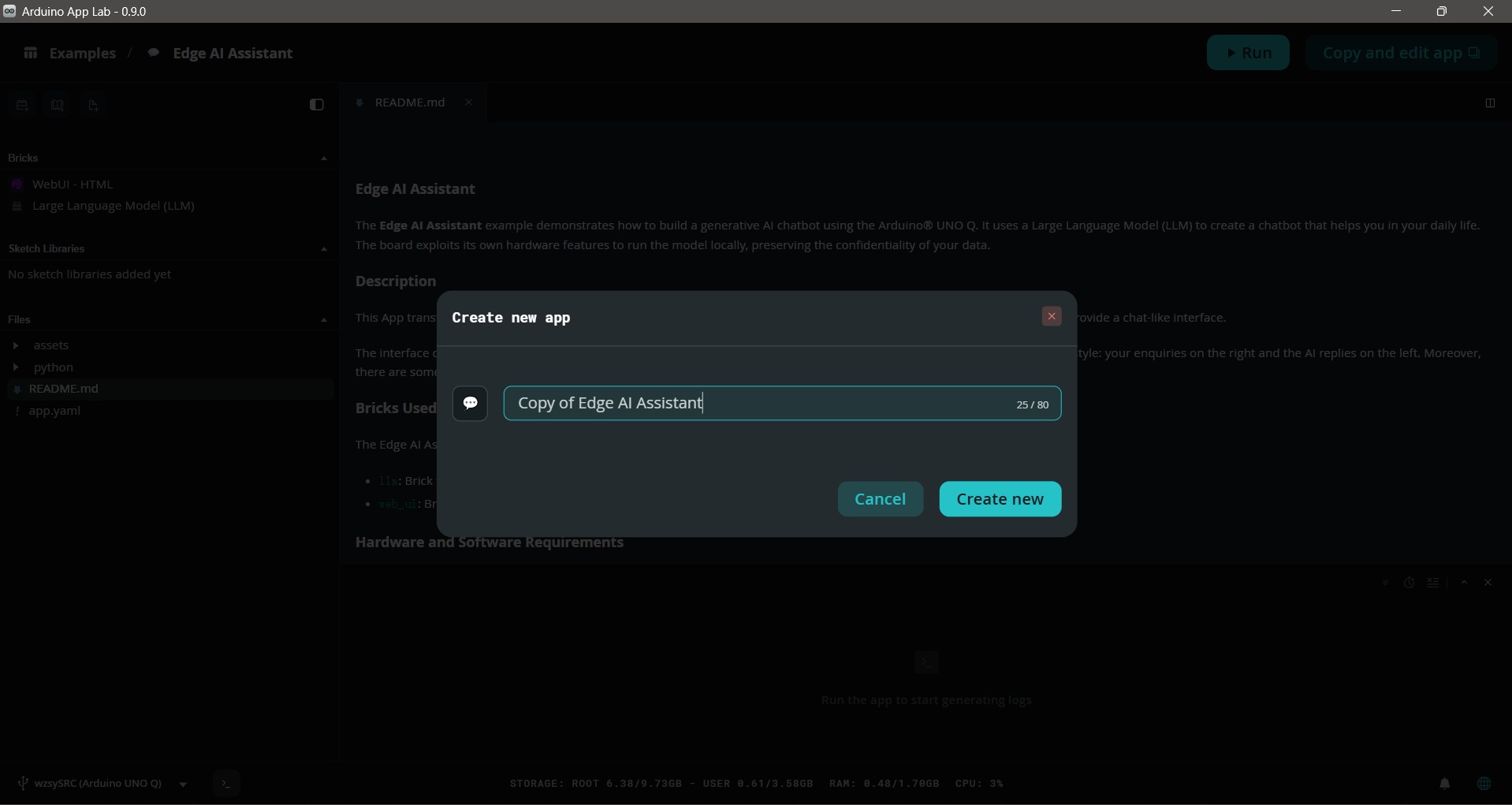The height and width of the screenshot is (805, 1512).
Task: Click the Edge AI Assistant README heading
Action: pos(415,189)
